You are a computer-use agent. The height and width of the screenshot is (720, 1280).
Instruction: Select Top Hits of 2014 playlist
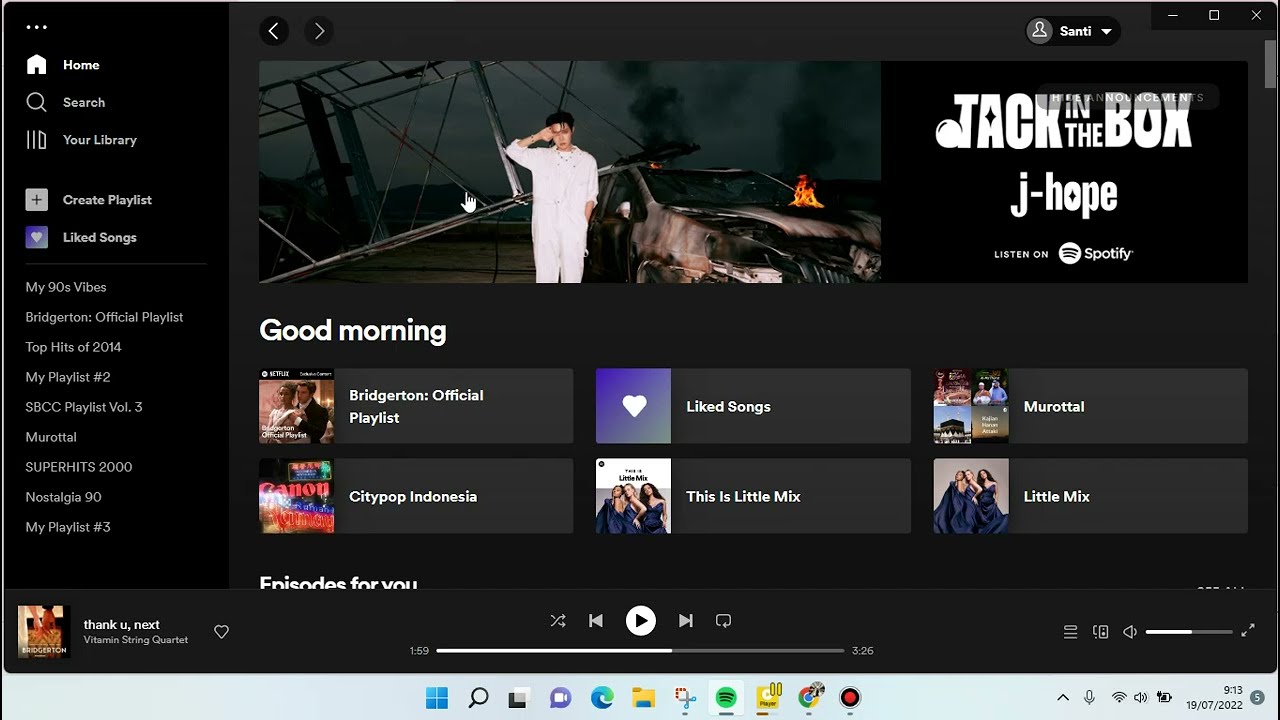[73, 347]
